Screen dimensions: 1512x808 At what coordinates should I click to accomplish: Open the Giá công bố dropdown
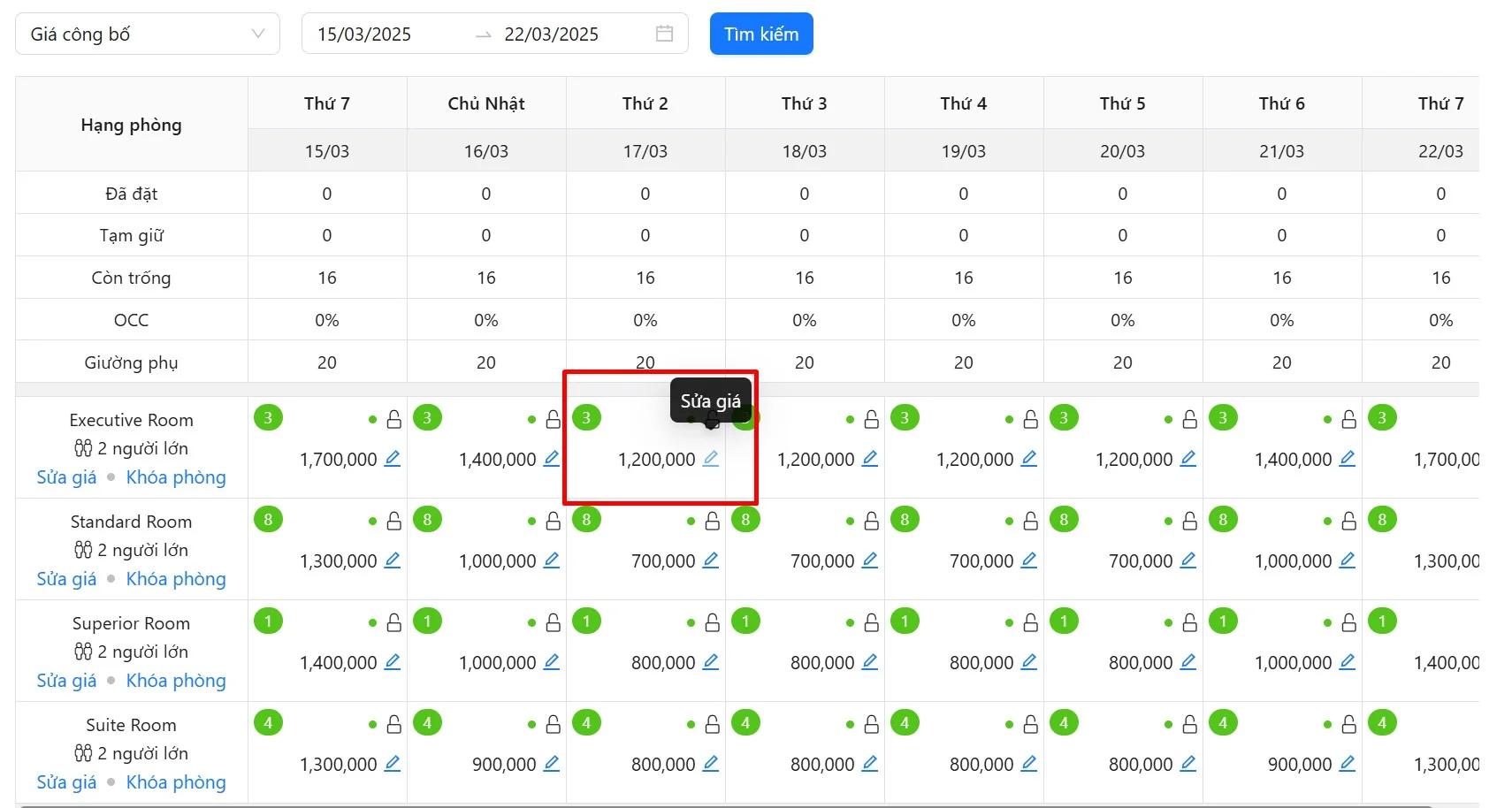(148, 34)
